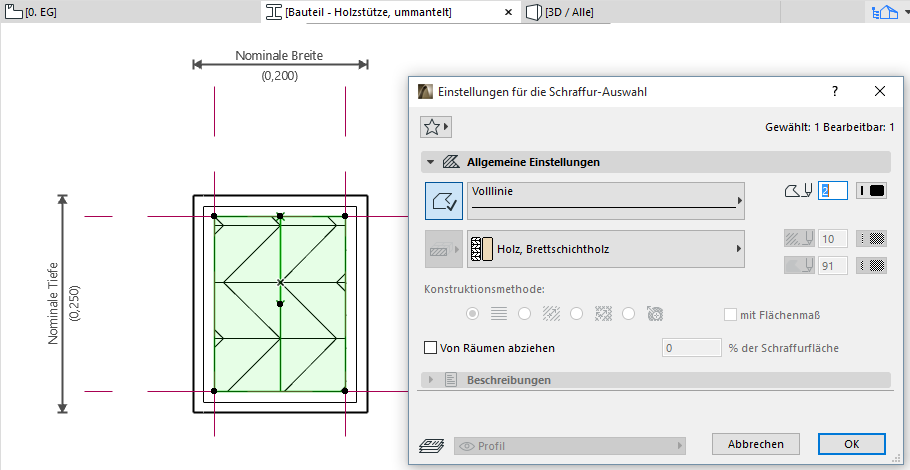
Task: Open the favorites star button
Action: coord(436,127)
